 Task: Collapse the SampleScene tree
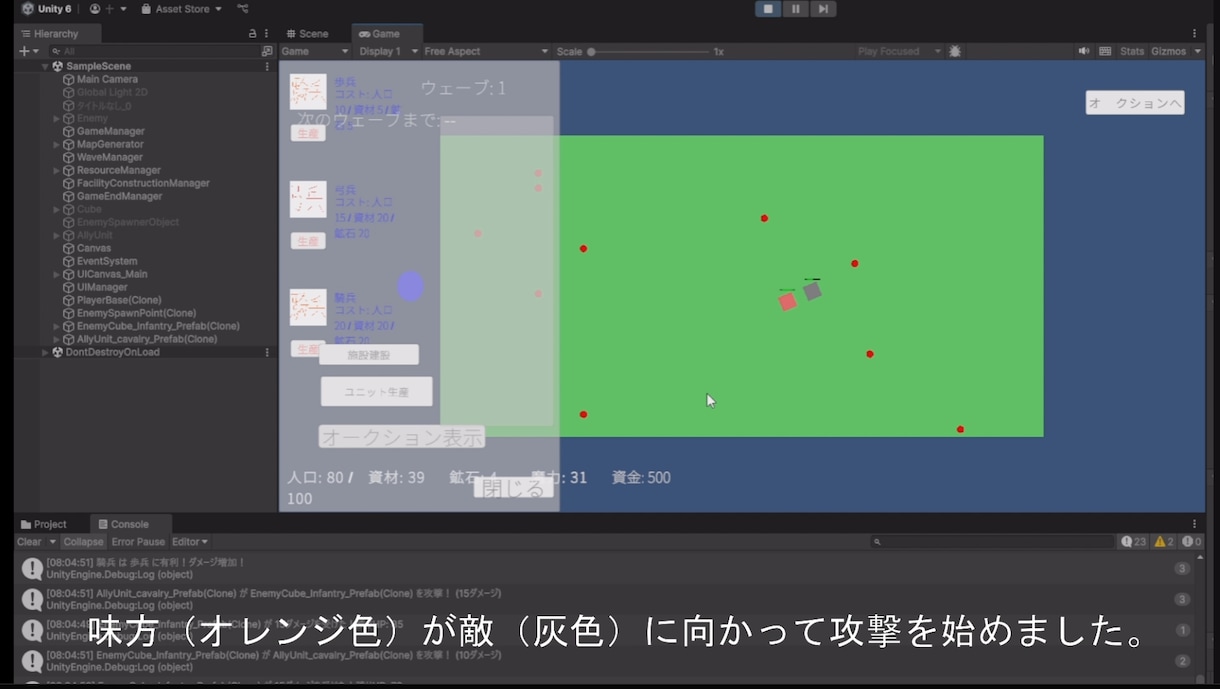click(x=45, y=66)
